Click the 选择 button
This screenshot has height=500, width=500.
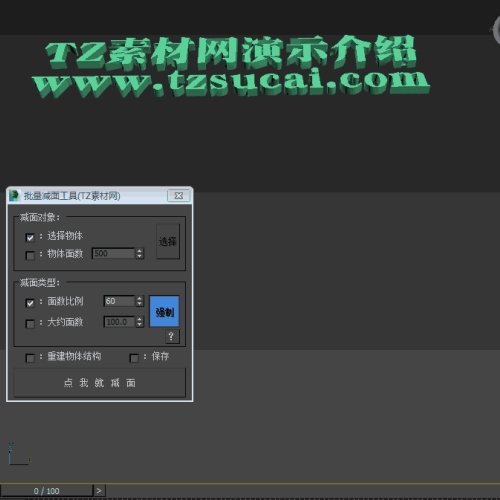click(x=168, y=241)
